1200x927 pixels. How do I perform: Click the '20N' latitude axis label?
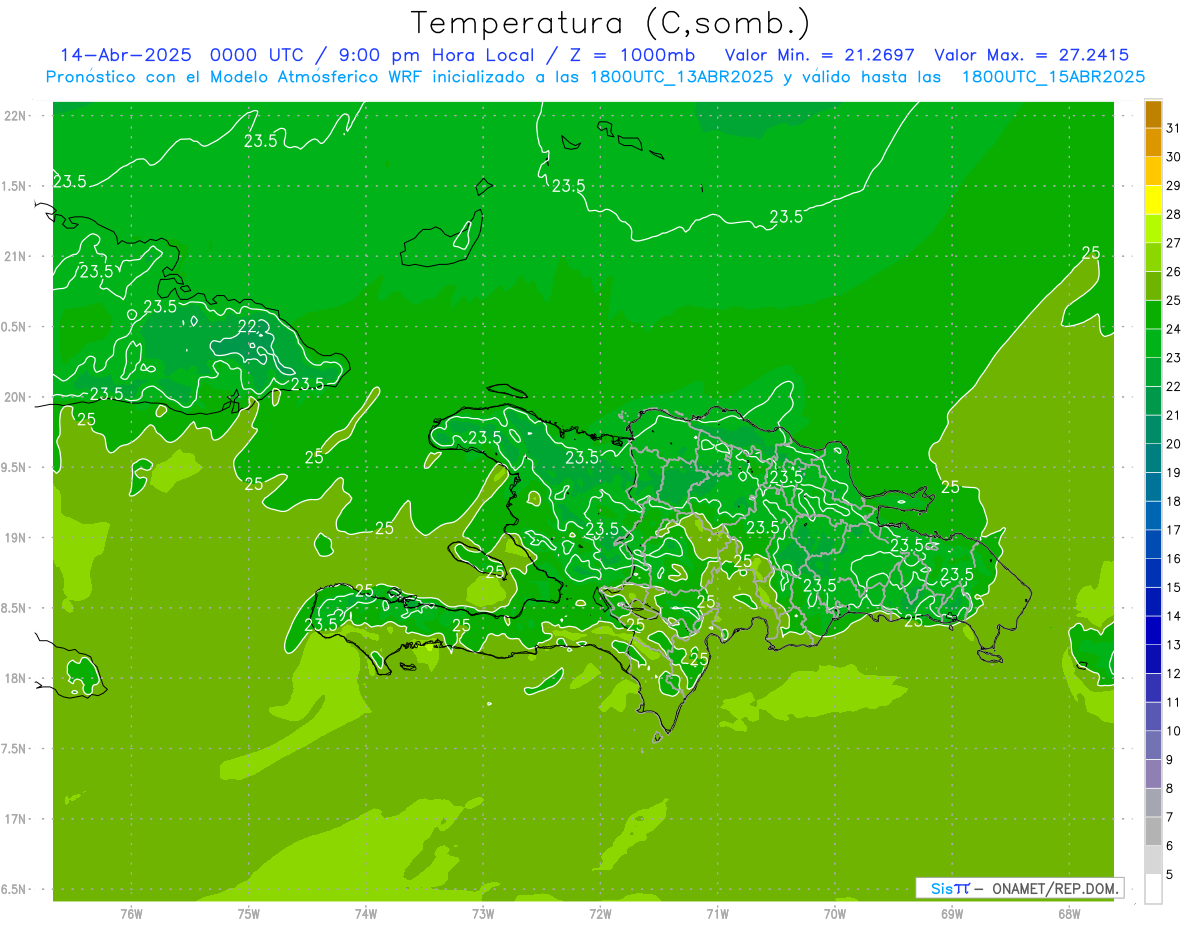(x=16, y=397)
